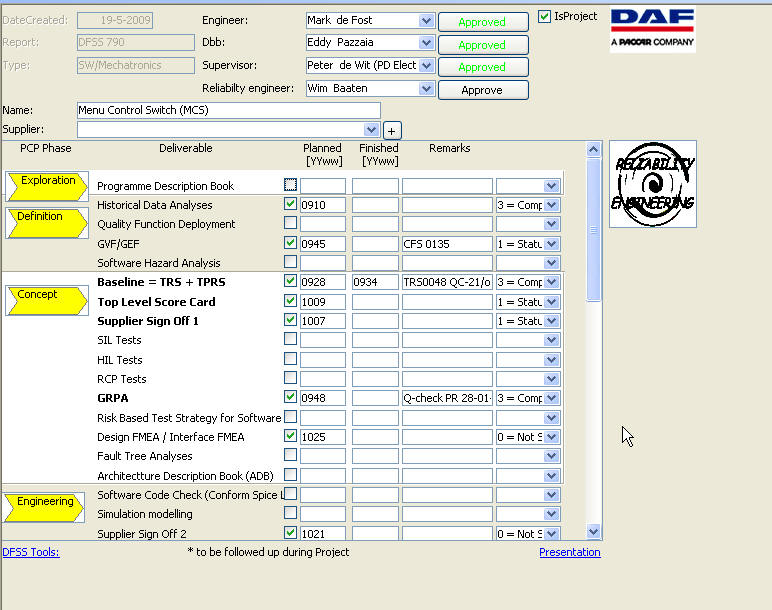Click Finished field 0934 for Baseline

(x=375, y=282)
